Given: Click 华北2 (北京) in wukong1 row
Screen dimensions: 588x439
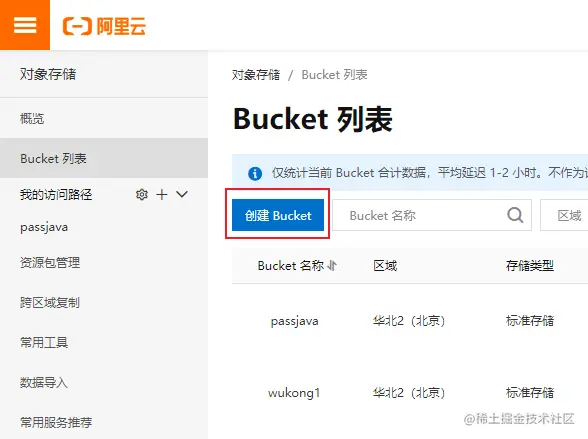Looking at the screenshot, I should point(409,393).
